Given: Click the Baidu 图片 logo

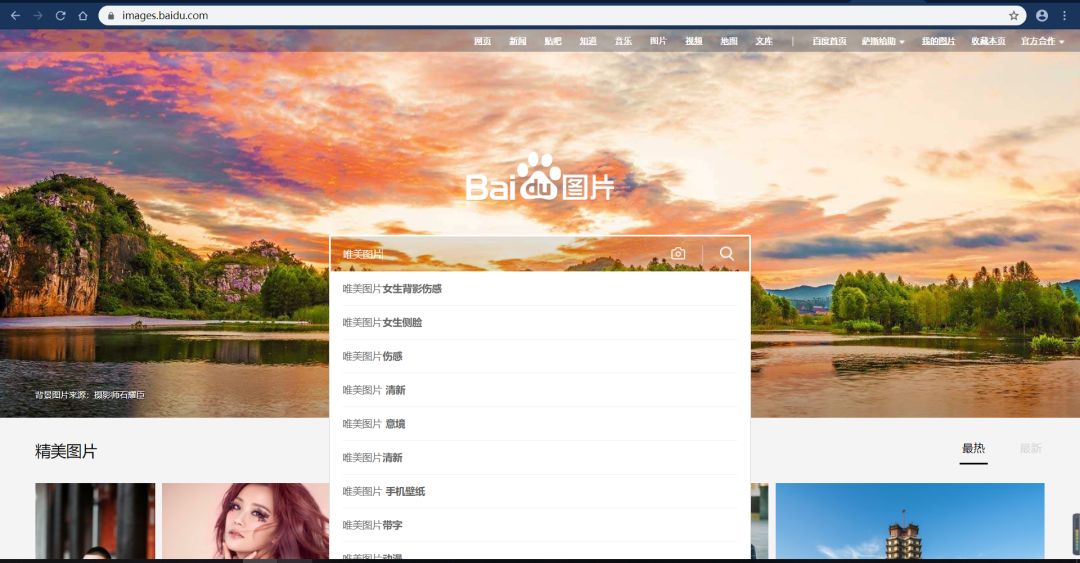Looking at the screenshot, I should 539,178.
